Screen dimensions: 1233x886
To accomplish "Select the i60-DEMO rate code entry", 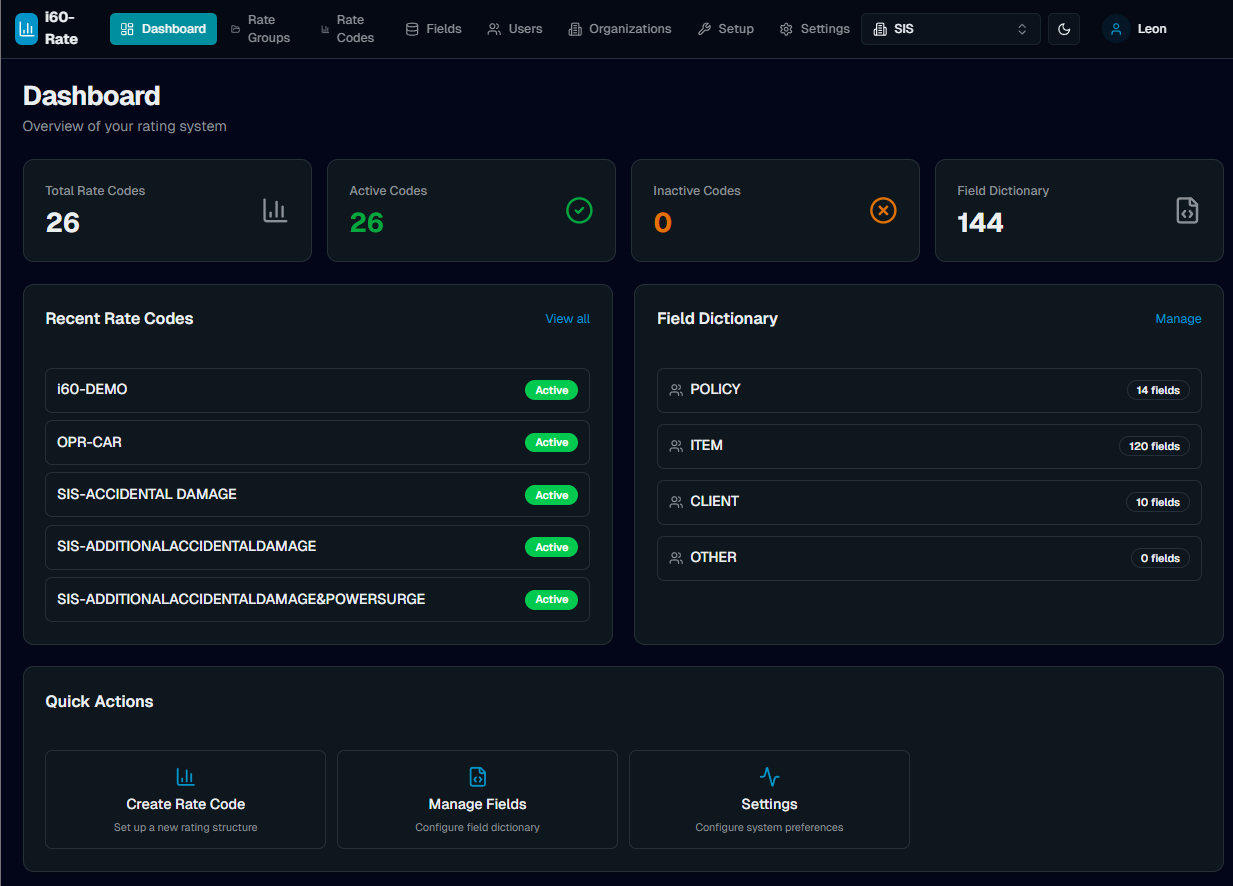I will coord(317,390).
